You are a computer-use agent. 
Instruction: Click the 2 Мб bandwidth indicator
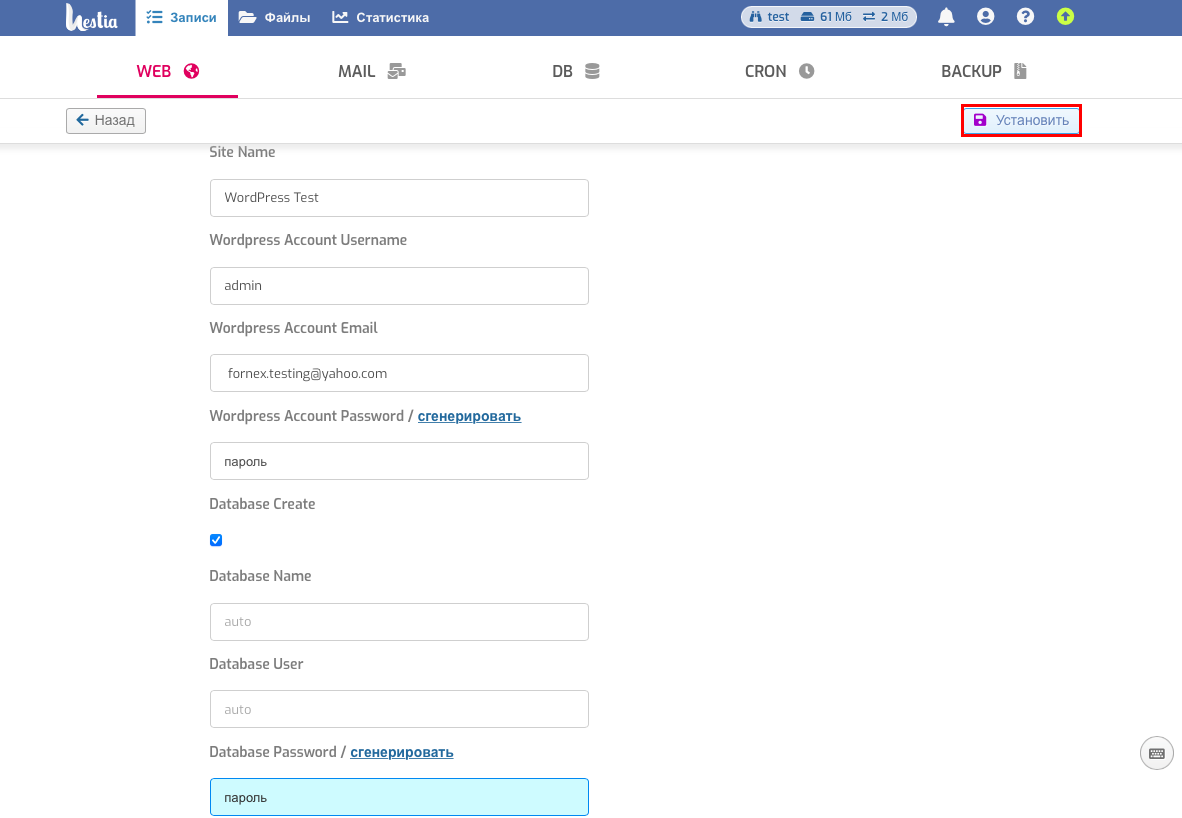point(886,17)
